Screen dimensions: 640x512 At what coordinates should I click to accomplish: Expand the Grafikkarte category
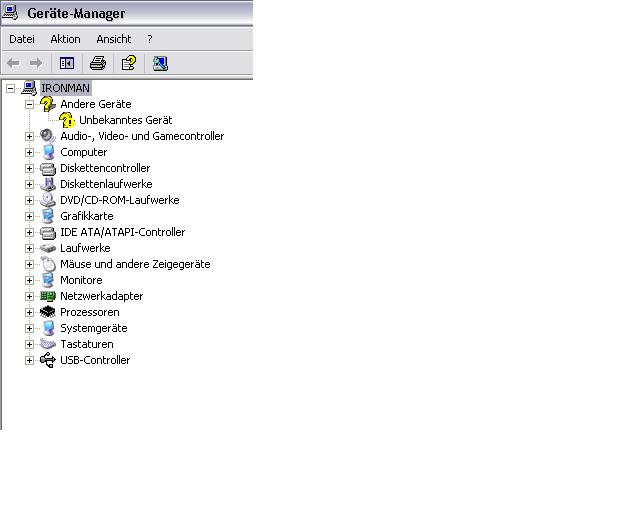(30, 216)
